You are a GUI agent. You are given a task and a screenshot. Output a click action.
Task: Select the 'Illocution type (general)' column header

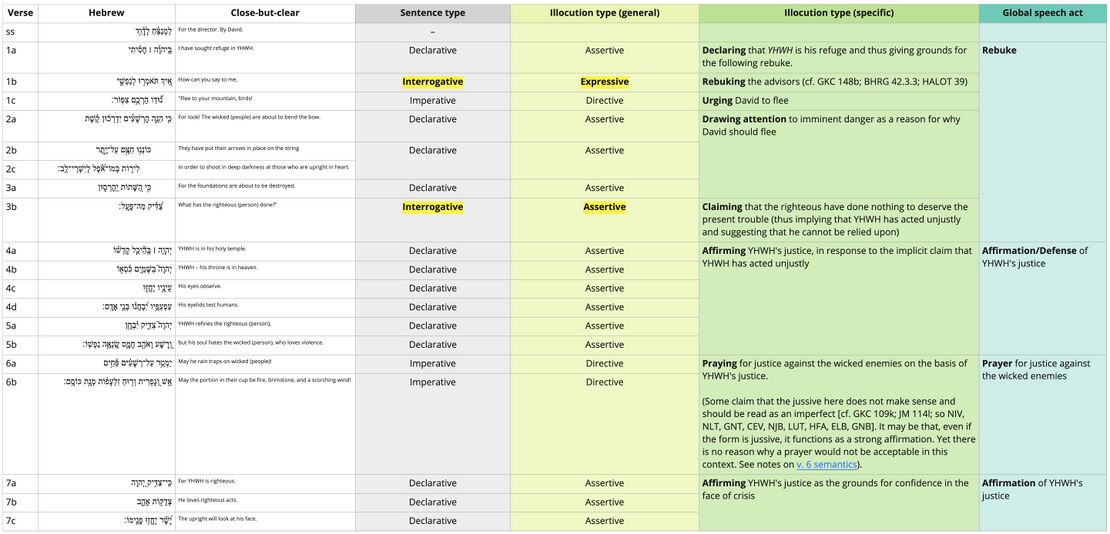[604, 13]
